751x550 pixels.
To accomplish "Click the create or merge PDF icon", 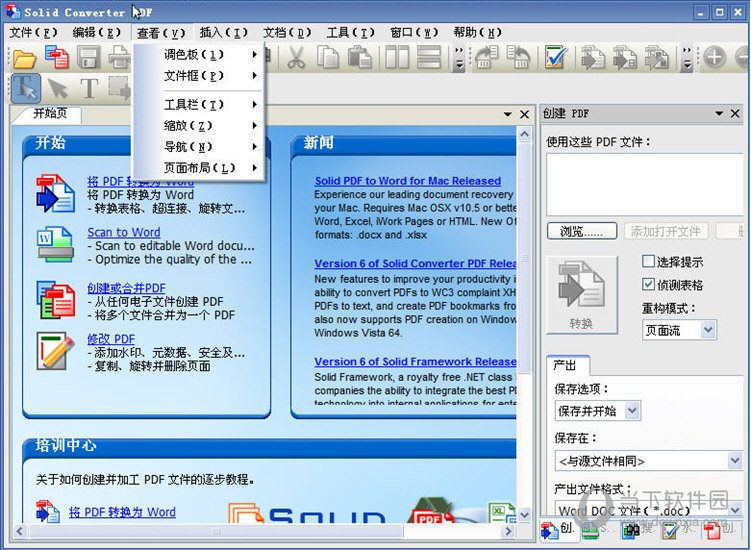I will [56, 300].
